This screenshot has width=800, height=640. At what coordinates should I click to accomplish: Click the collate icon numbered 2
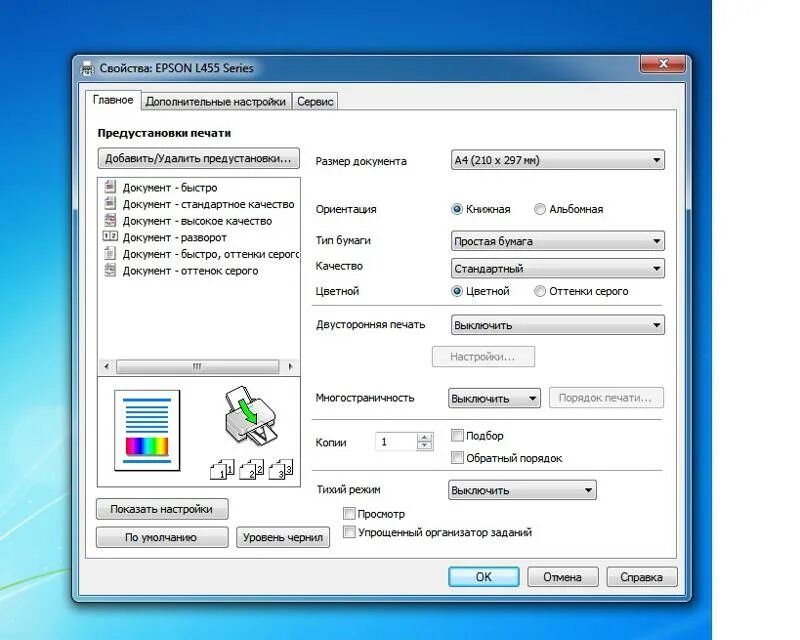pos(252,469)
